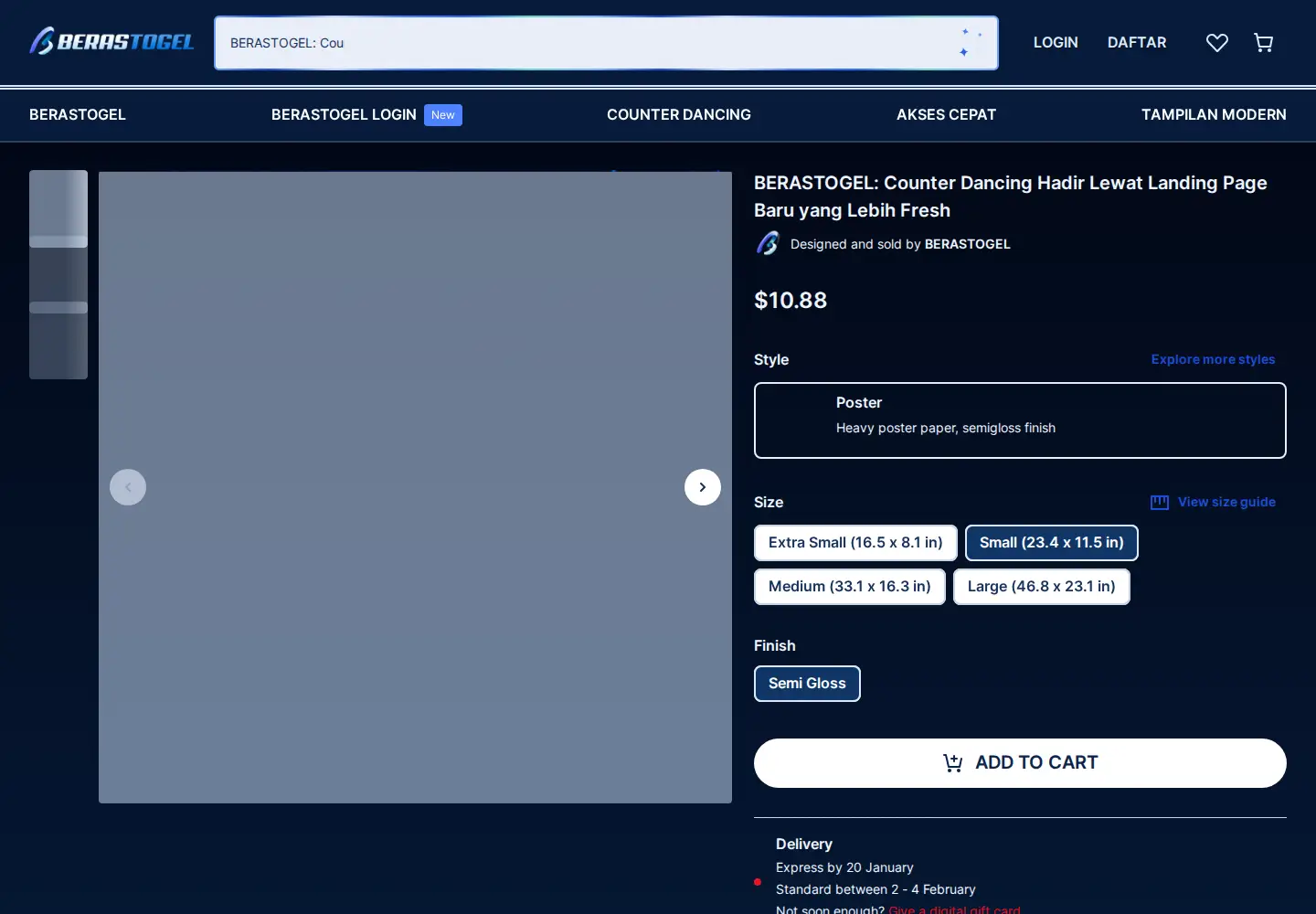Click the 'Heavy poster paper, semigloss finish' text
Image resolution: width=1316 pixels, height=914 pixels.
(x=946, y=428)
